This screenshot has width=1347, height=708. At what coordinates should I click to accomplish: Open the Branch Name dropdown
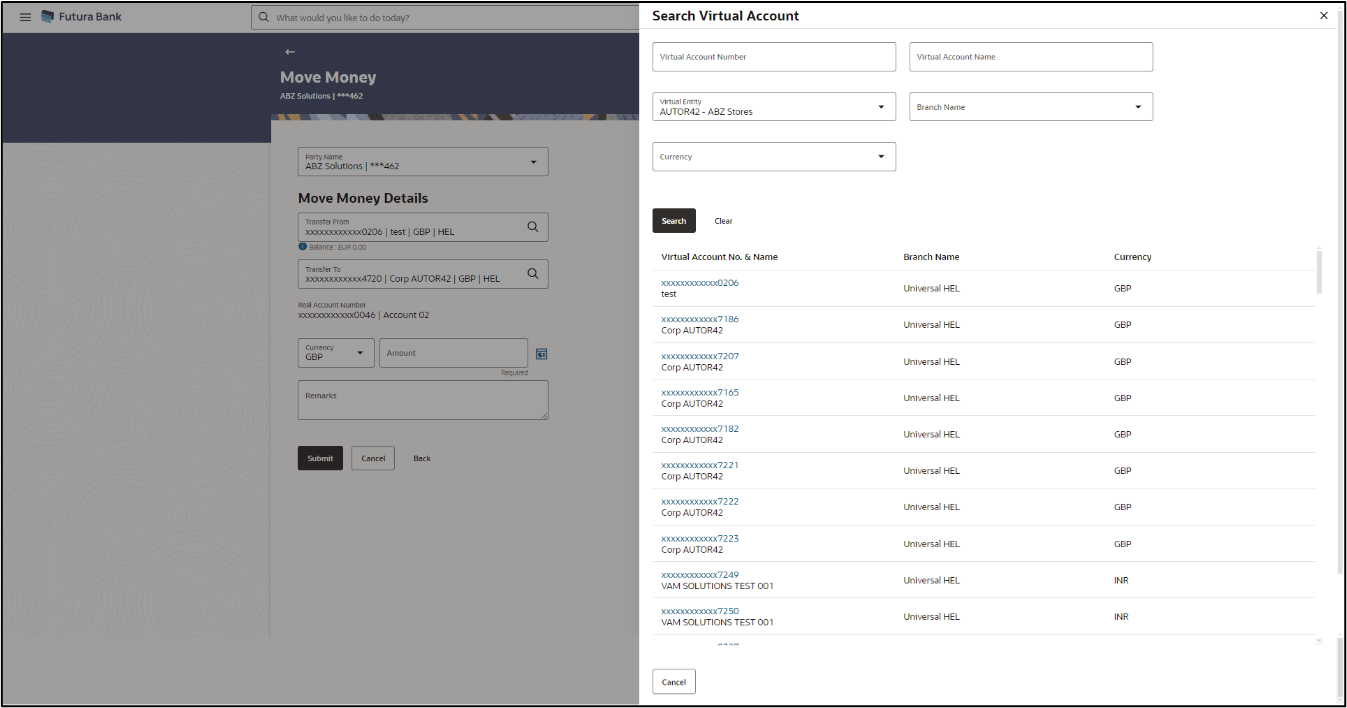(1137, 107)
